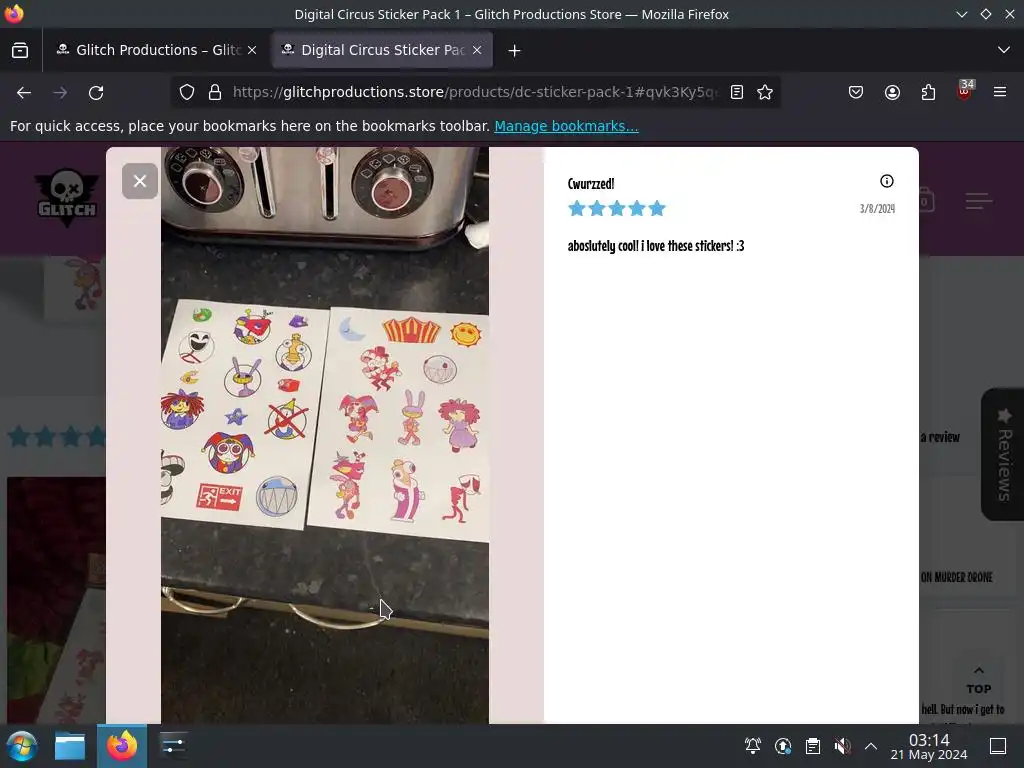The height and width of the screenshot is (768, 1024).
Task: Open the extensions panel
Action: pyautogui.click(x=928, y=93)
